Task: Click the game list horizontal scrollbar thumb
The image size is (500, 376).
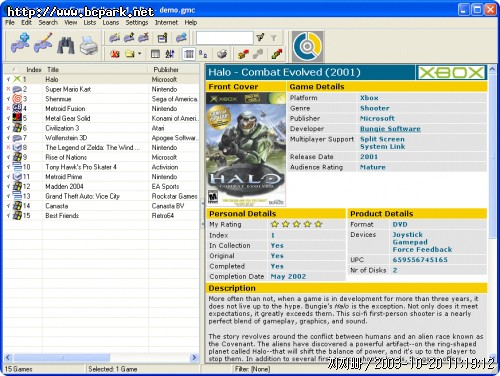Action: (62, 358)
